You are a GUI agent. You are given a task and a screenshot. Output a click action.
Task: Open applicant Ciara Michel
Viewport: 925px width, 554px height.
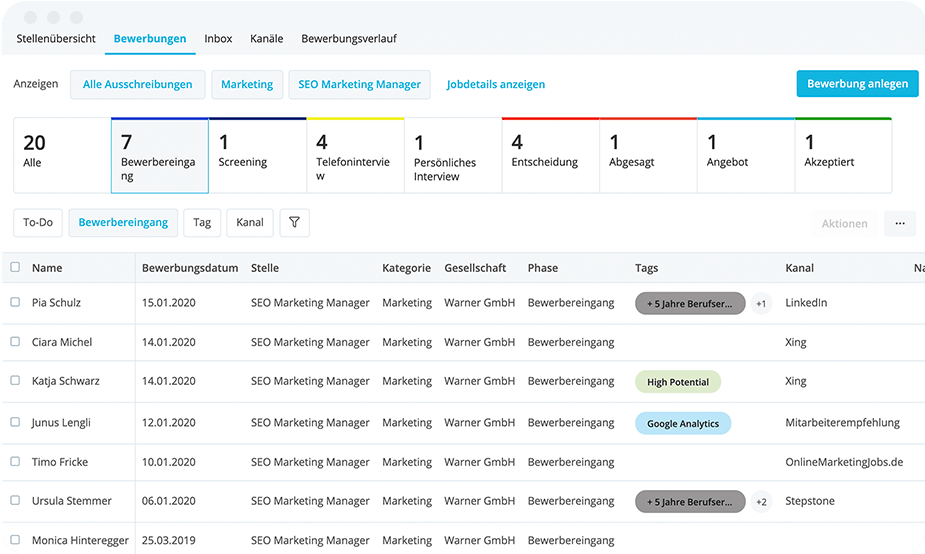click(62, 342)
